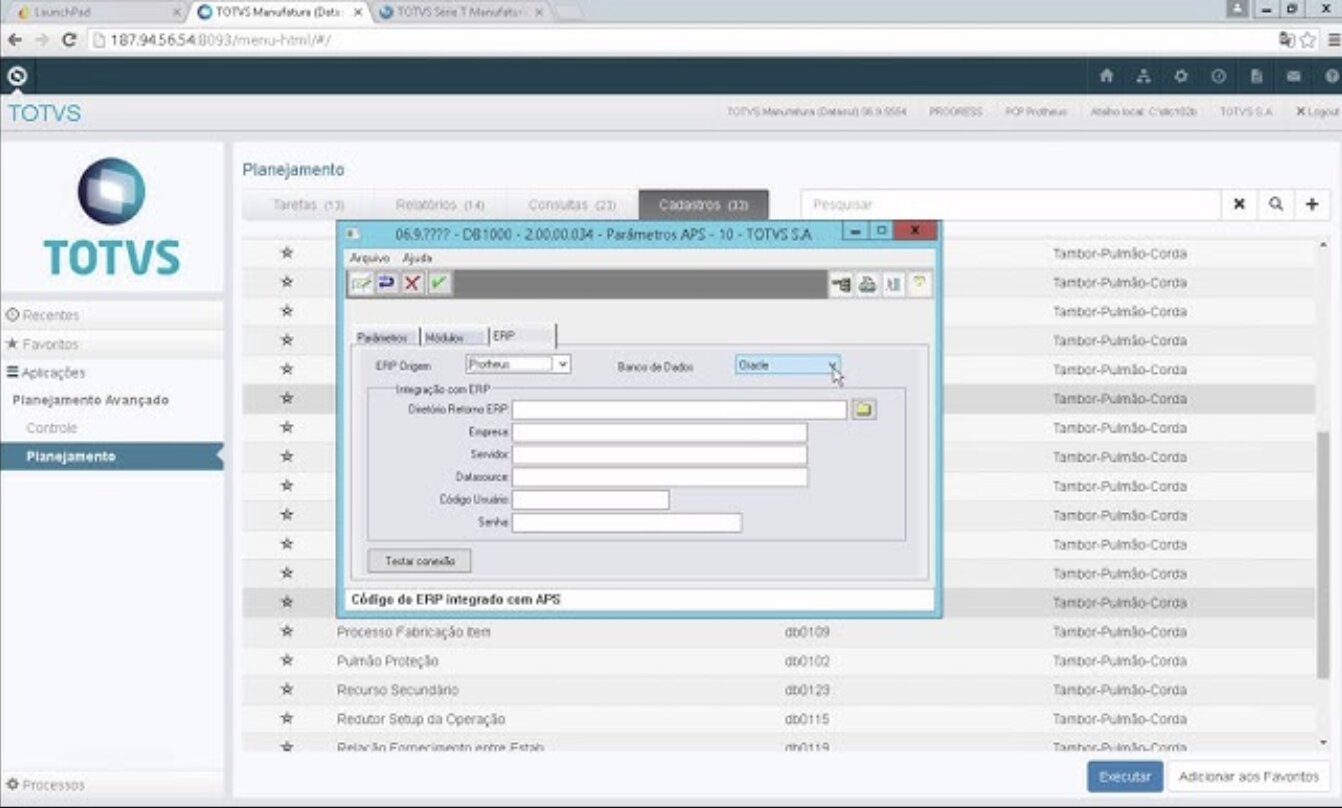Viewport: 1342px width, 808px height.
Task: Click the red X cancel icon in dialog toolbar
Action: (x=412, y=284)
